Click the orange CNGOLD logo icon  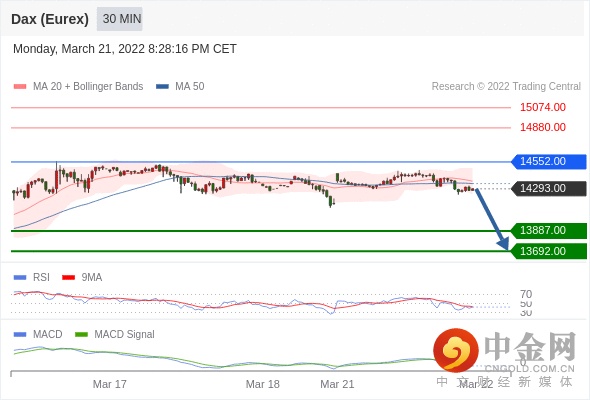(x=456, y=351)
